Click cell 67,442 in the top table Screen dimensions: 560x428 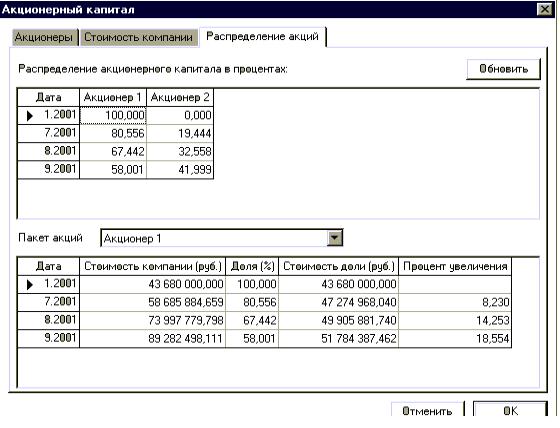coord(113,151)
